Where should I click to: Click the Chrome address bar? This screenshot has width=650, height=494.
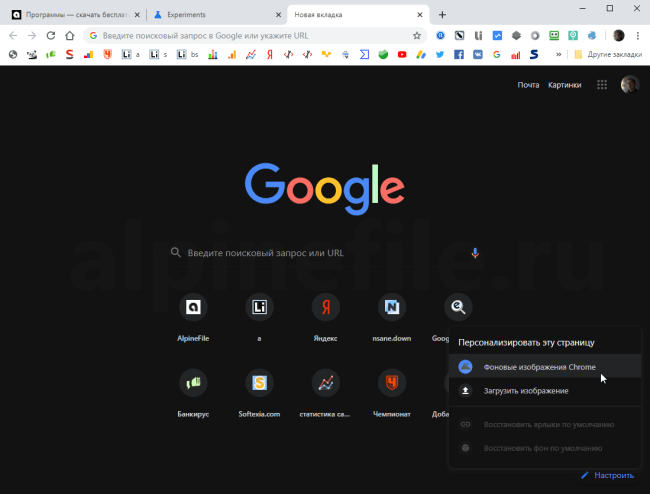point(255,36)
